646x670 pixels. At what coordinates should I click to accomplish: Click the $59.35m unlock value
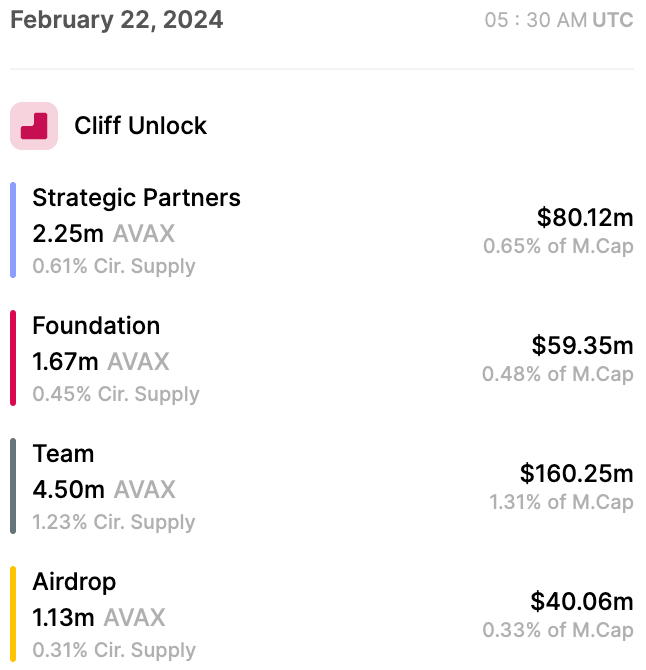pyautogui.click(x=582, y=345)
